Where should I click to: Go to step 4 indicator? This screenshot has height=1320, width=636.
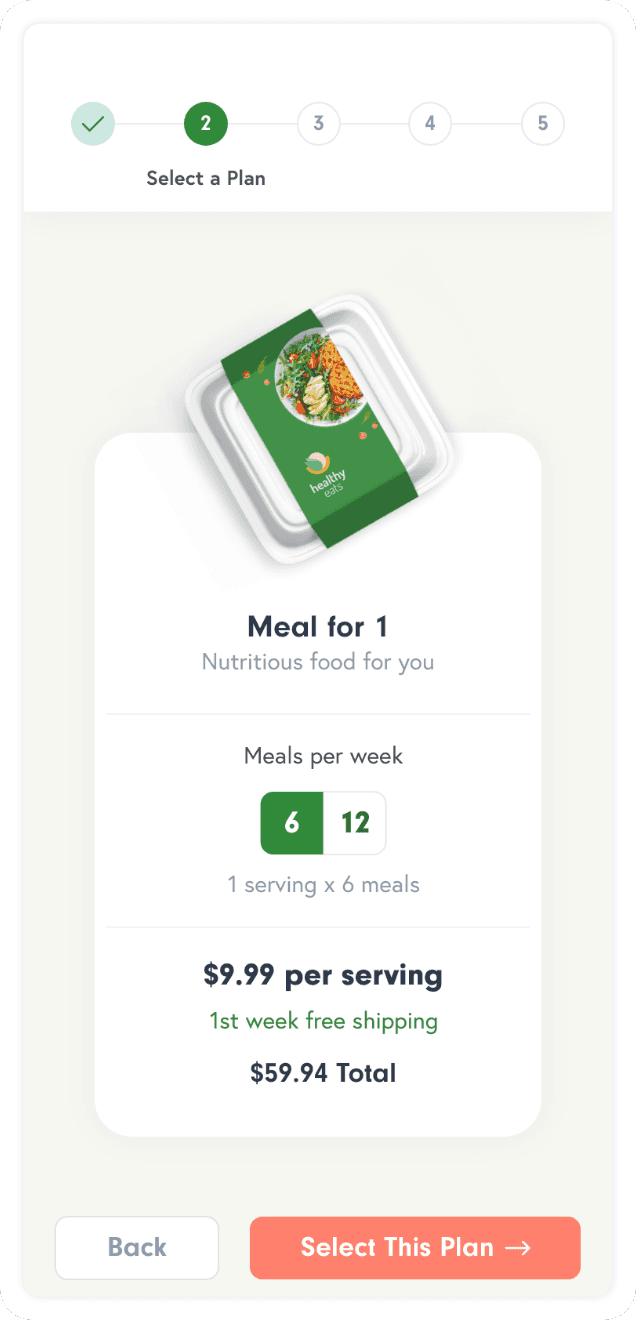click(430, 124)
